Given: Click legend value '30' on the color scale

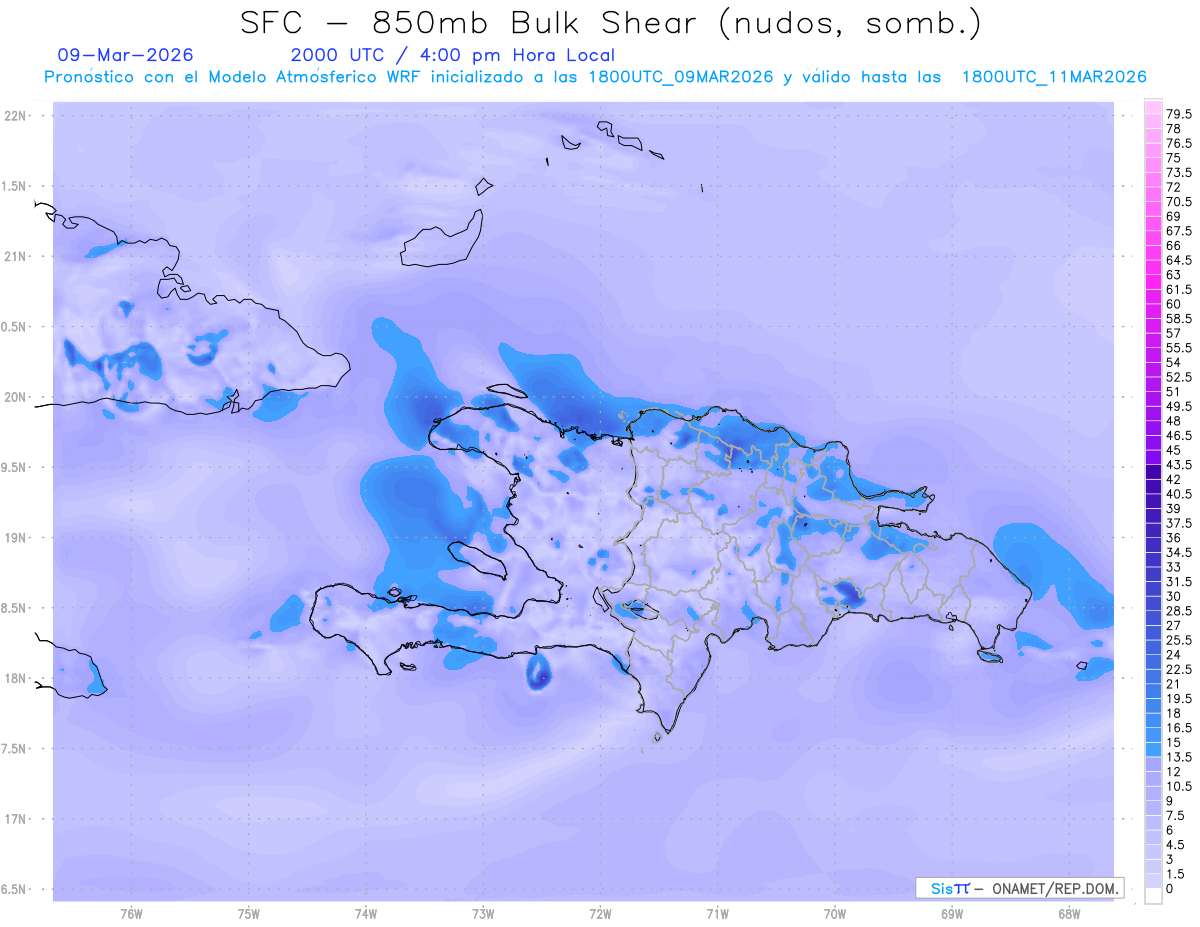Looking at the screenshot, I should [x=1174, y=596].
